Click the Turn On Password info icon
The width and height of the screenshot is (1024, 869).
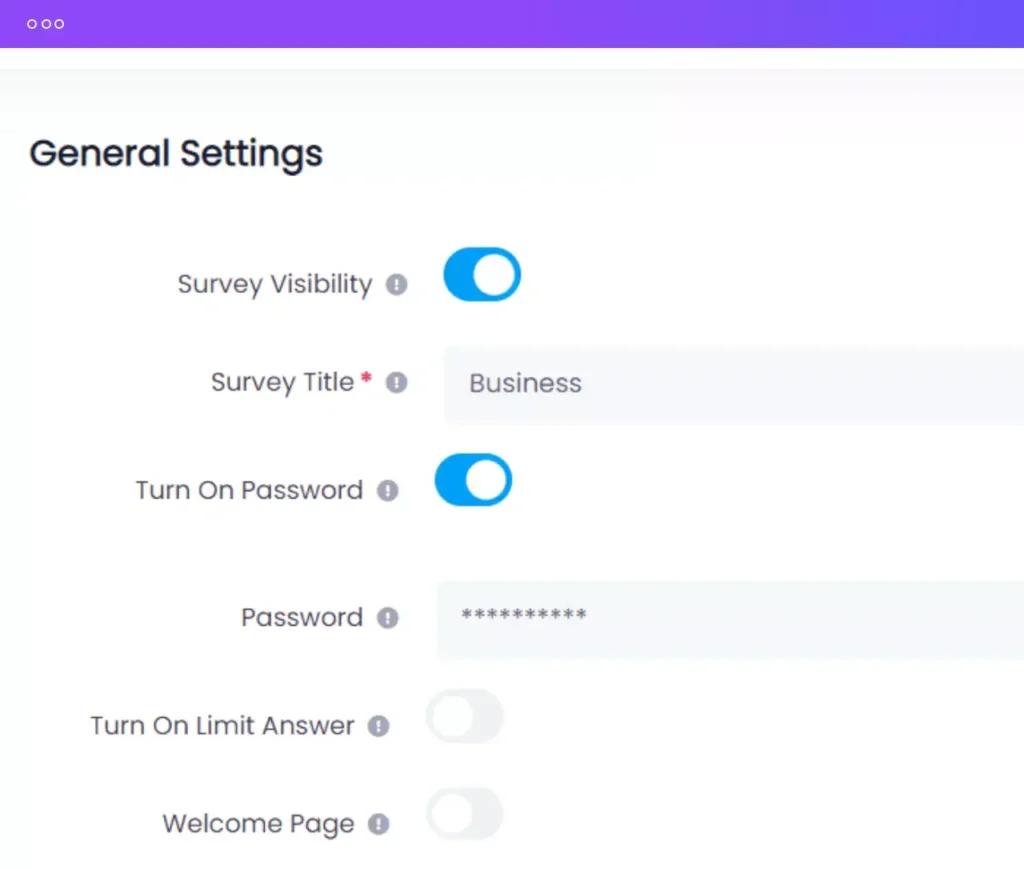pyautogui.click(x=388, y=490)
